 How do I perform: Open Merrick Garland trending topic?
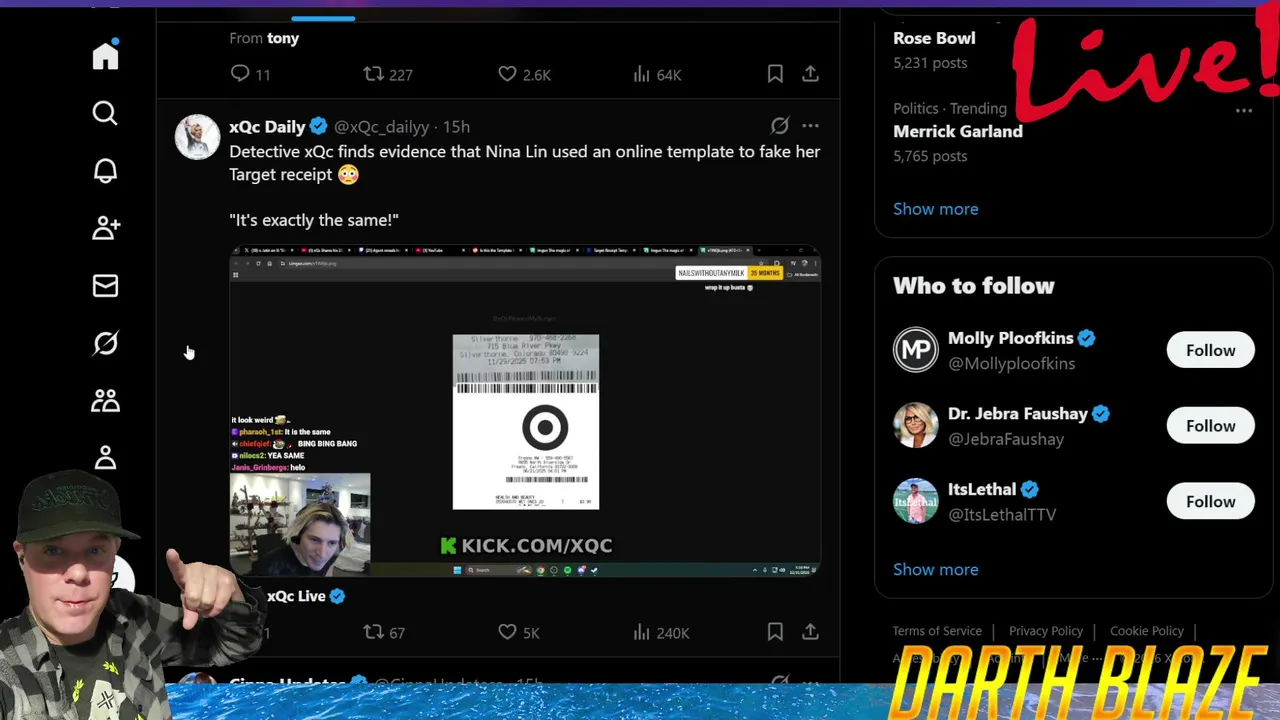[x=958, y=131]
